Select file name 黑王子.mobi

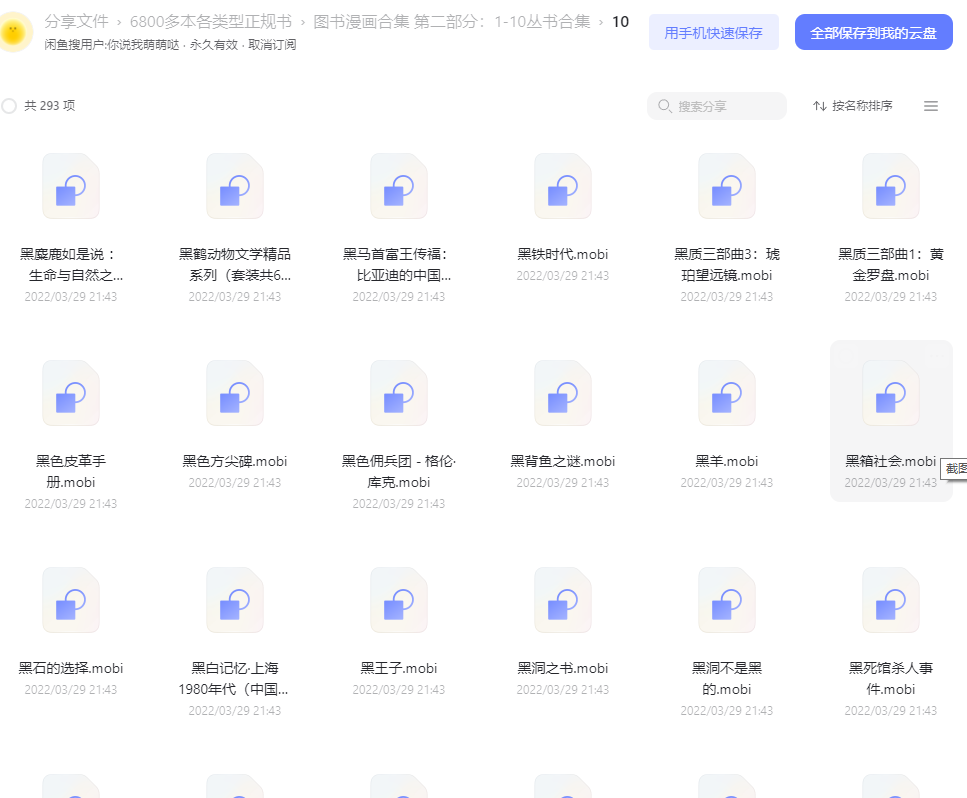coord(399,668)
